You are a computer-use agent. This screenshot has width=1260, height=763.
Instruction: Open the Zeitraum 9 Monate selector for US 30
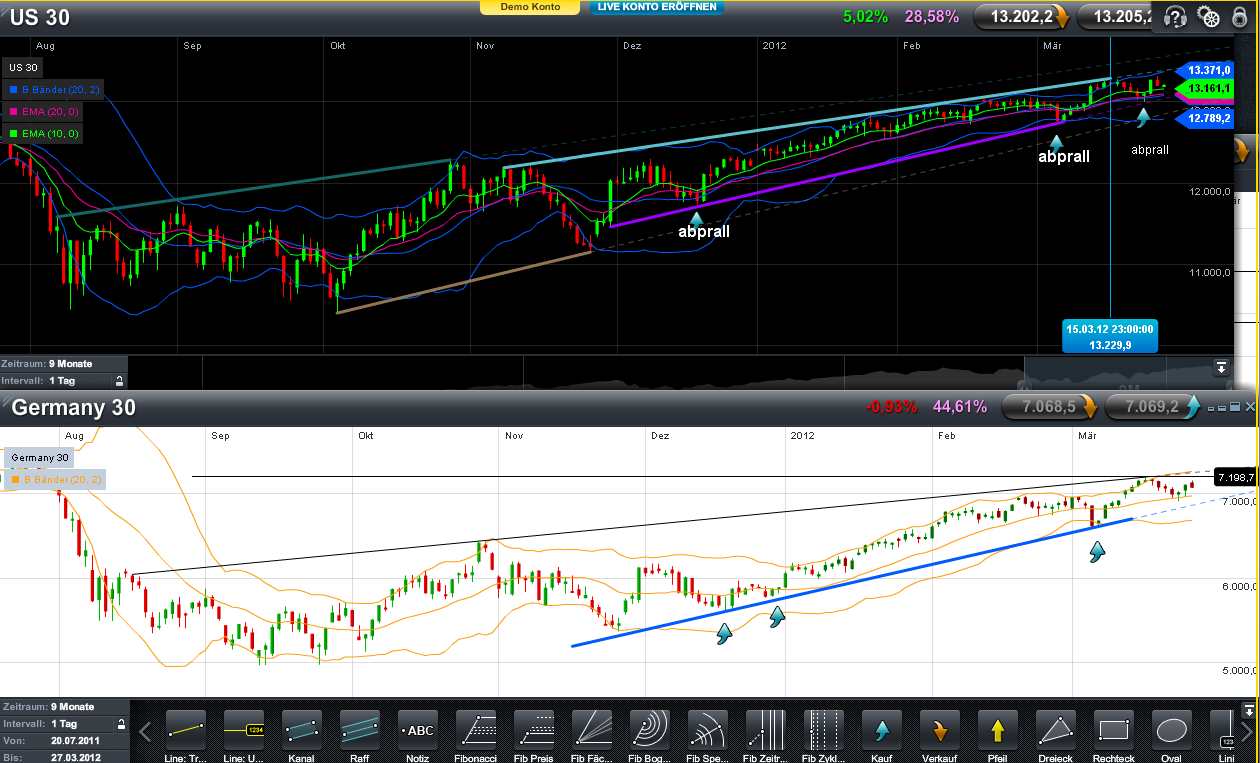click(x=64, y=364)
